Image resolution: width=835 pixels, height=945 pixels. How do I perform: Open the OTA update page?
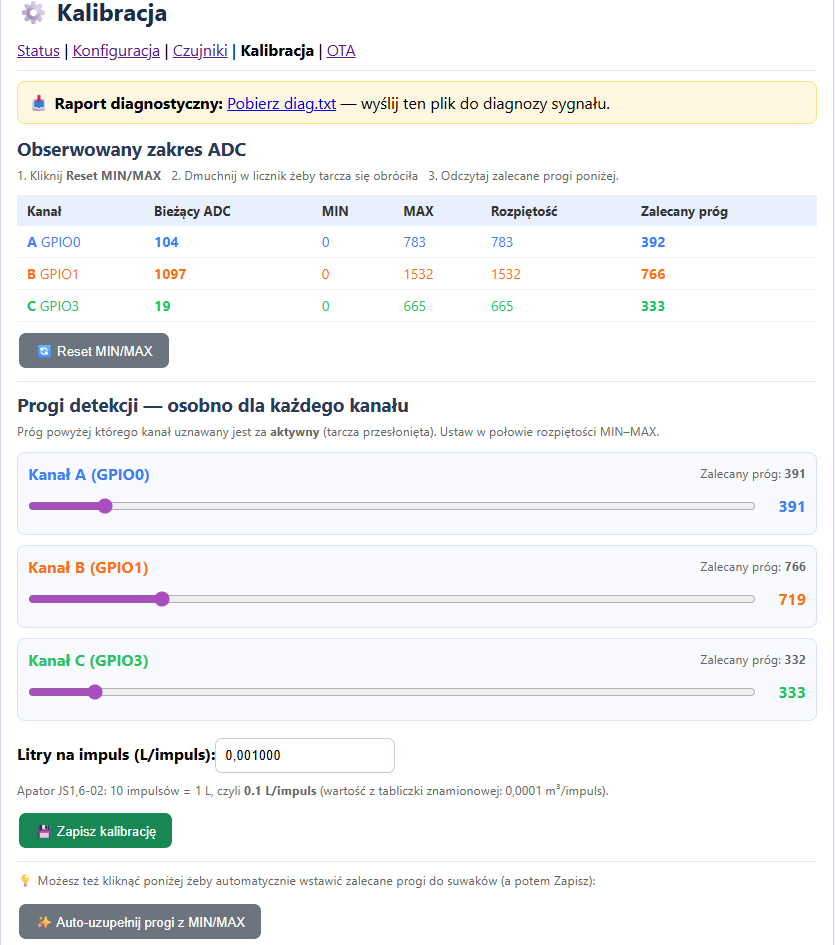pyautogui.click(x=341, y=51)
